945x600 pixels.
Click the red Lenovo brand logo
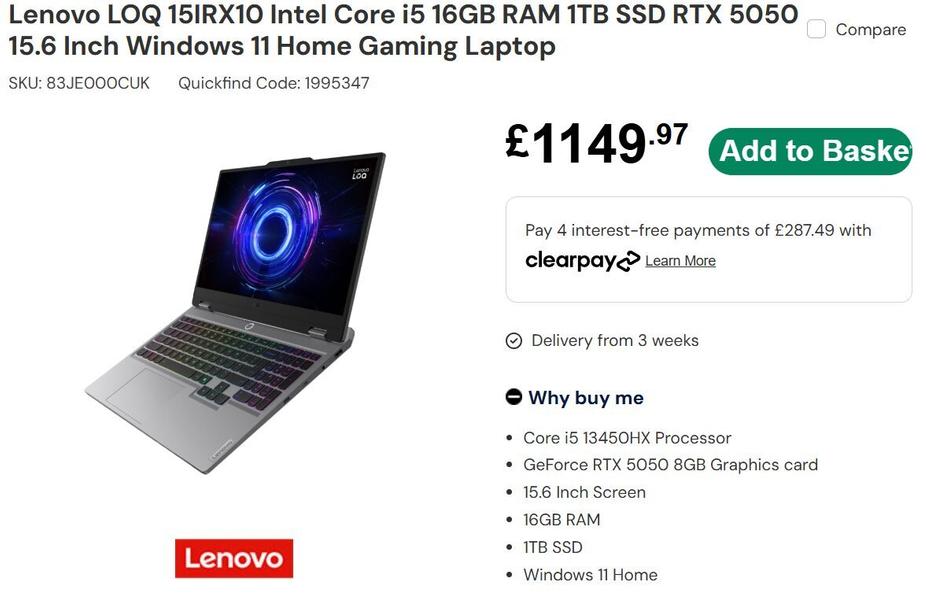(234, 558)
